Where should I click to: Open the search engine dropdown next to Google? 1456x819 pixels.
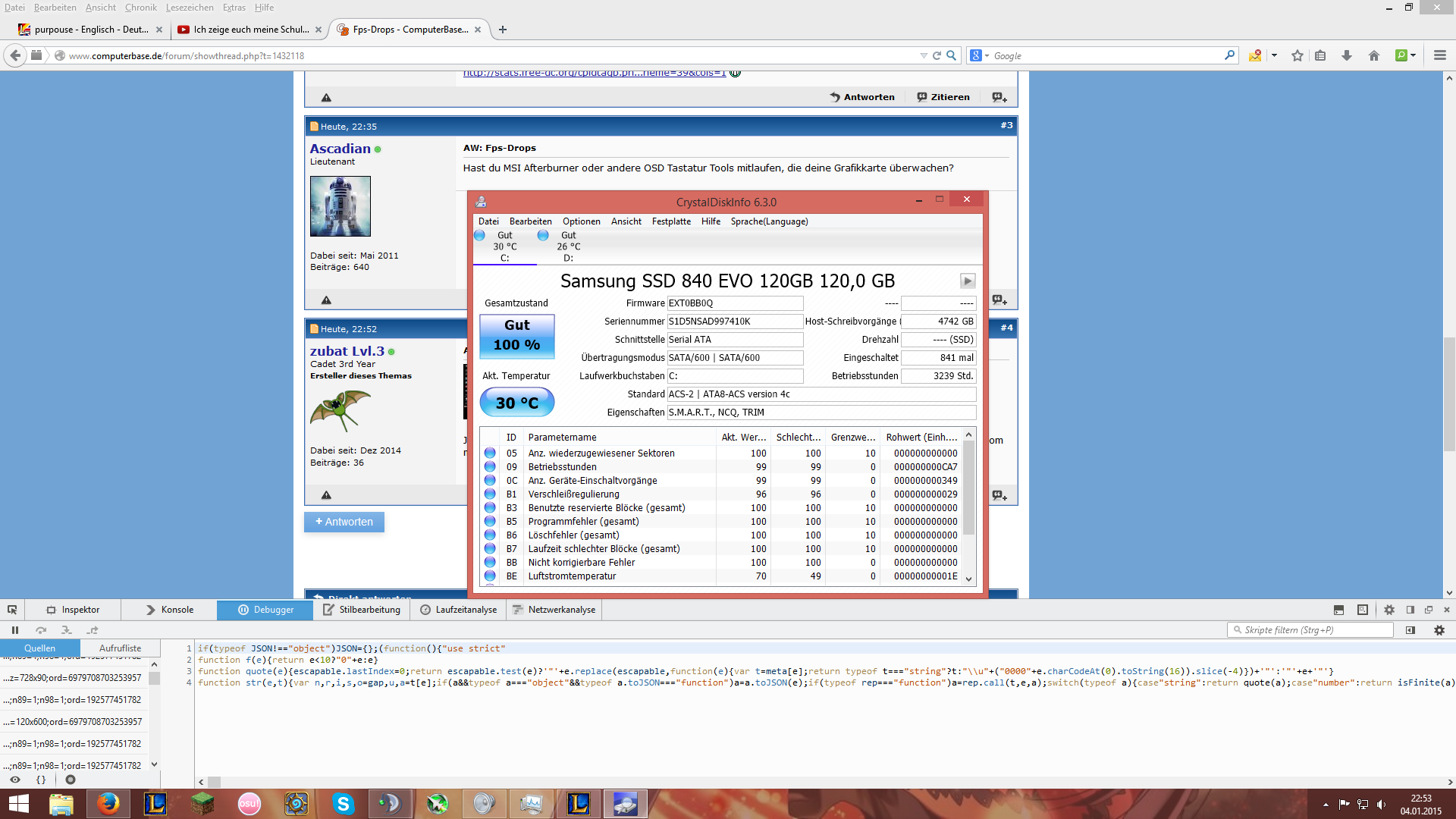(x=987, y=55)
